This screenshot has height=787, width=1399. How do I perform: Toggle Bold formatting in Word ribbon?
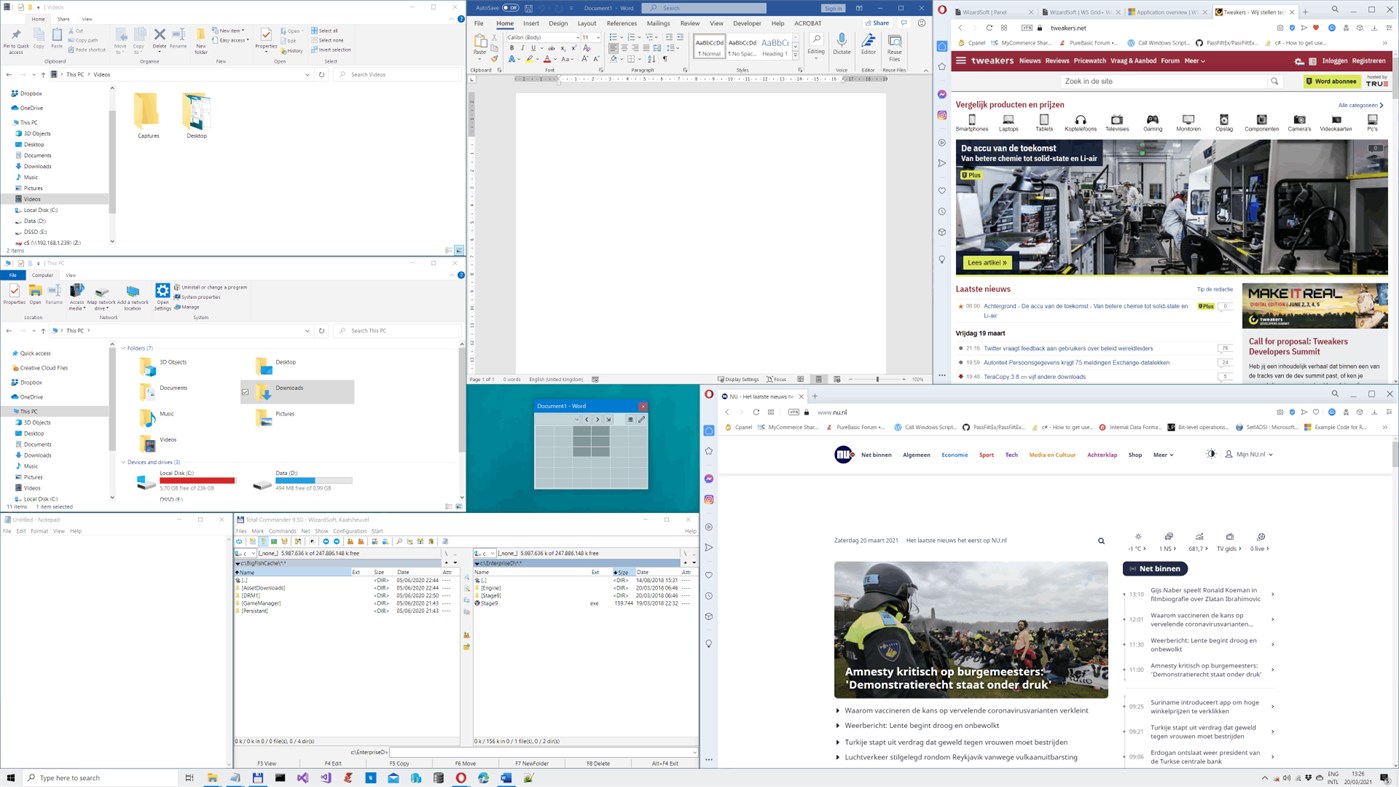pos(511,48)
